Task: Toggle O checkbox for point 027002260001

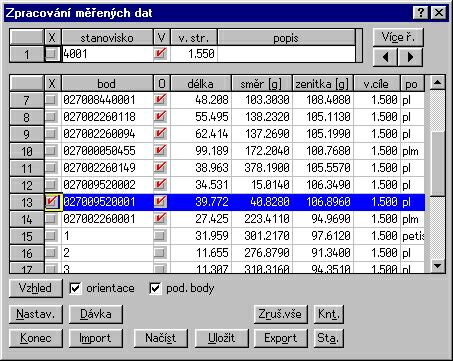Action: click(x=161, y=219)
